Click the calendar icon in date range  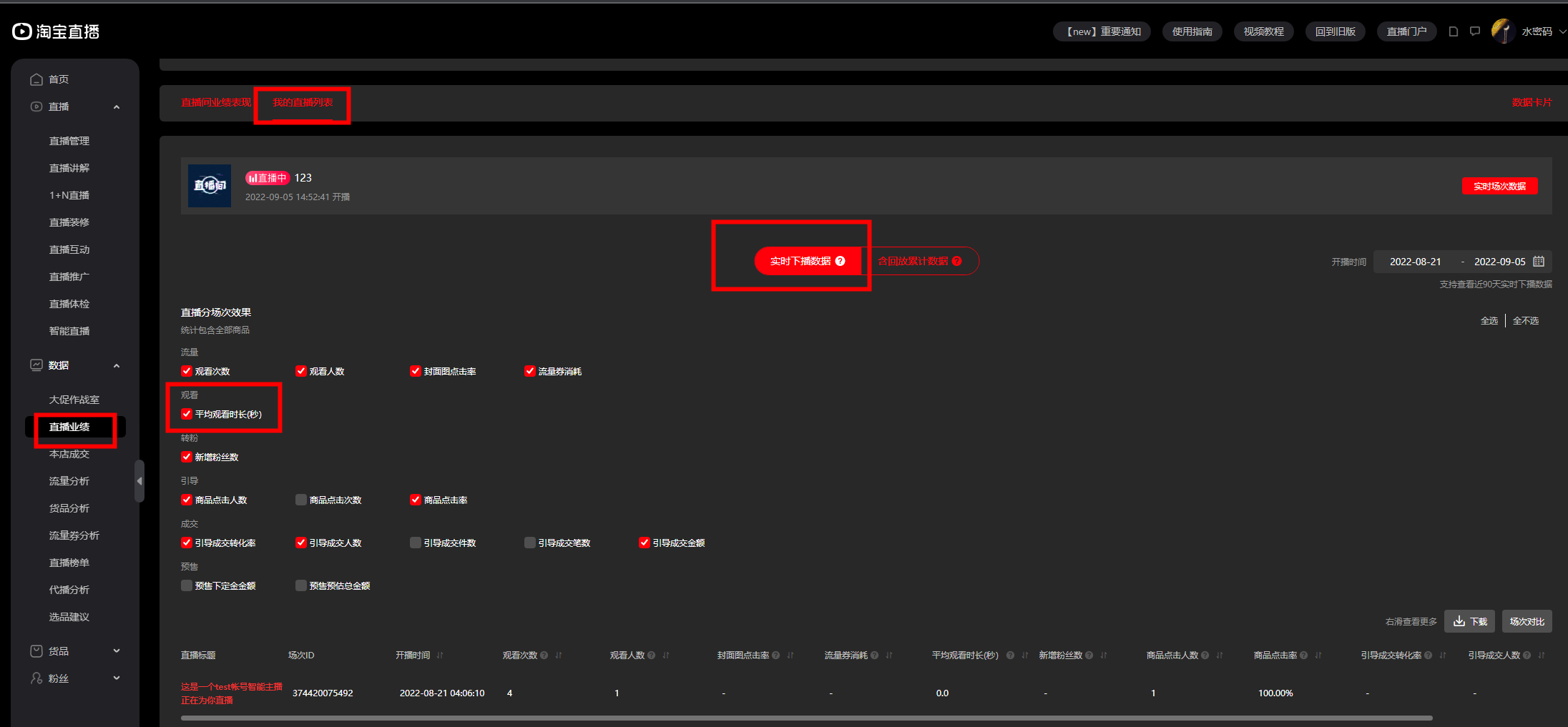click(x=1539, y=262)
